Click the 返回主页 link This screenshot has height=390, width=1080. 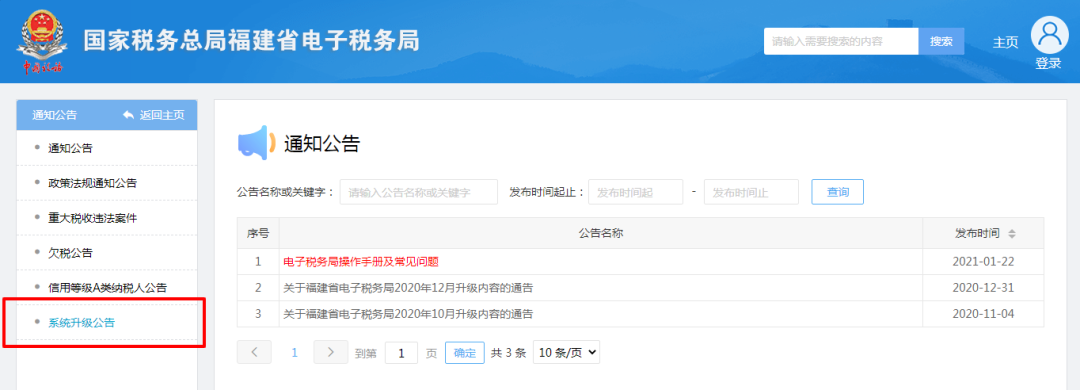(x=162, y=115)
